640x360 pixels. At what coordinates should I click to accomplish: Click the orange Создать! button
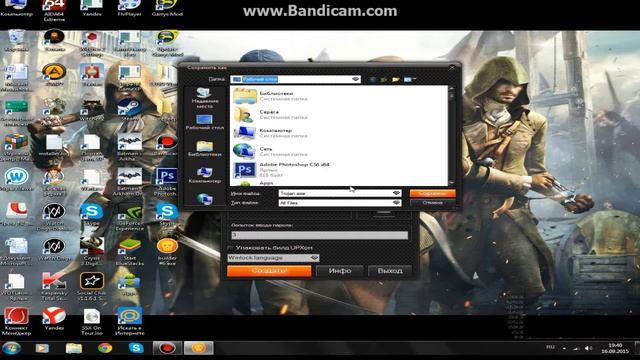click(x=269, y=271)
